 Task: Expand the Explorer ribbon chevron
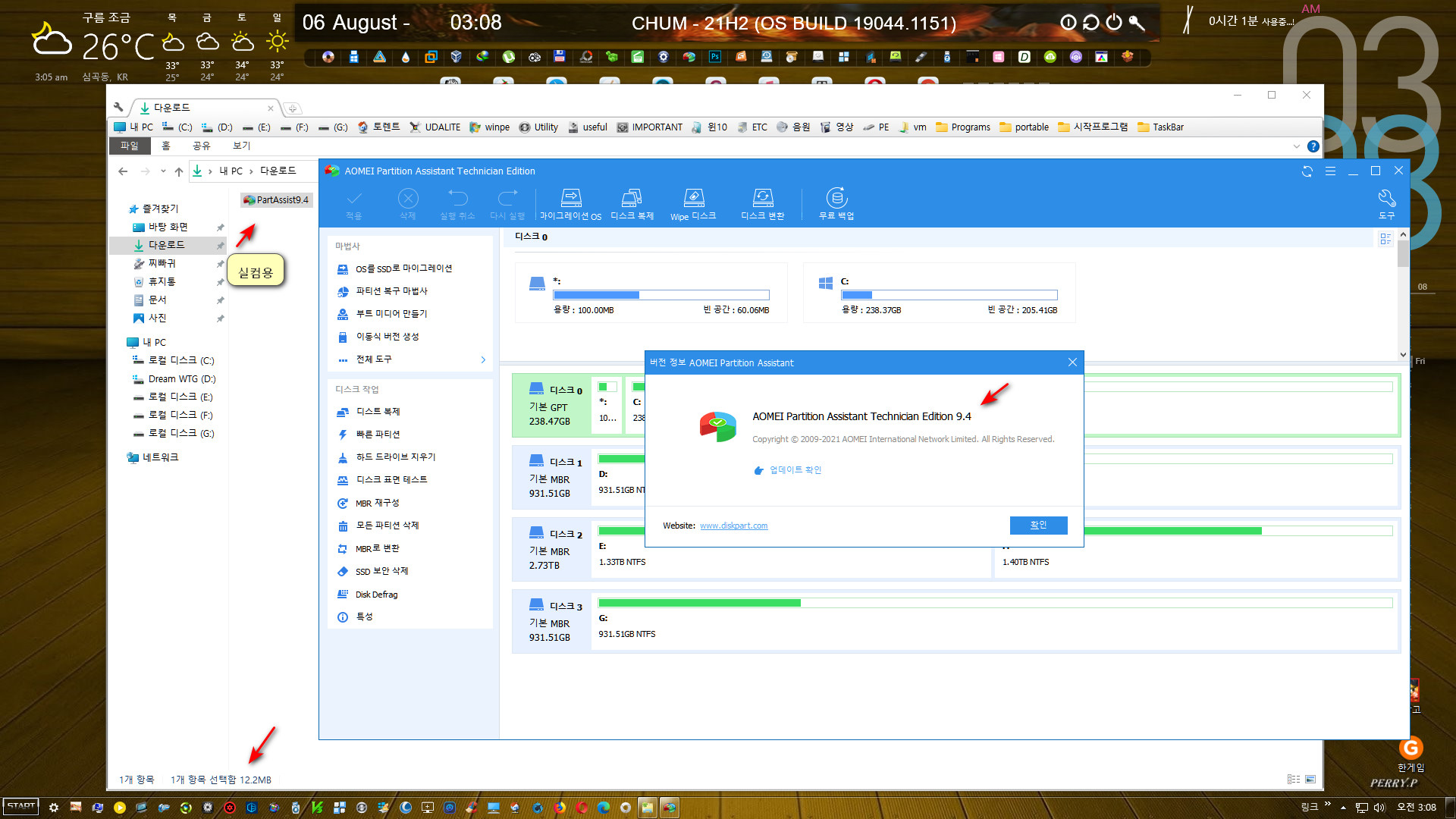click(x=1296, y=146)
